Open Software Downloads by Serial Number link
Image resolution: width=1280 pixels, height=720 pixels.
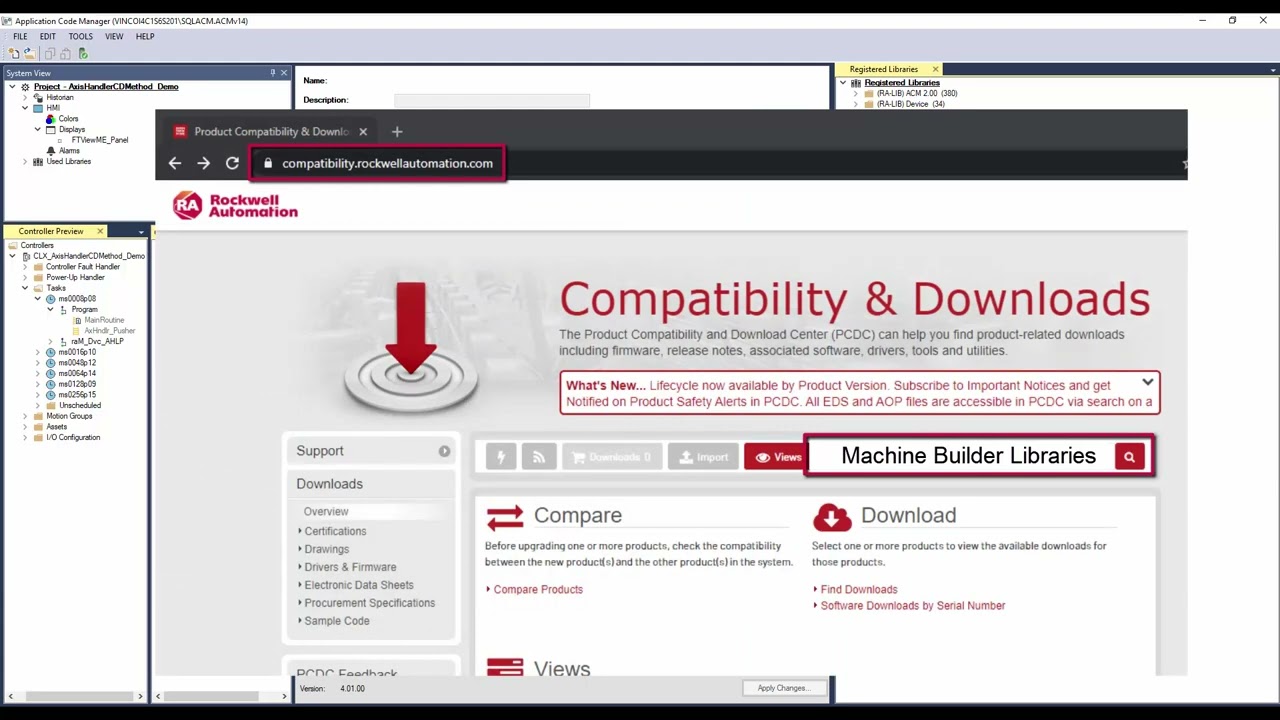pos(913,605)
